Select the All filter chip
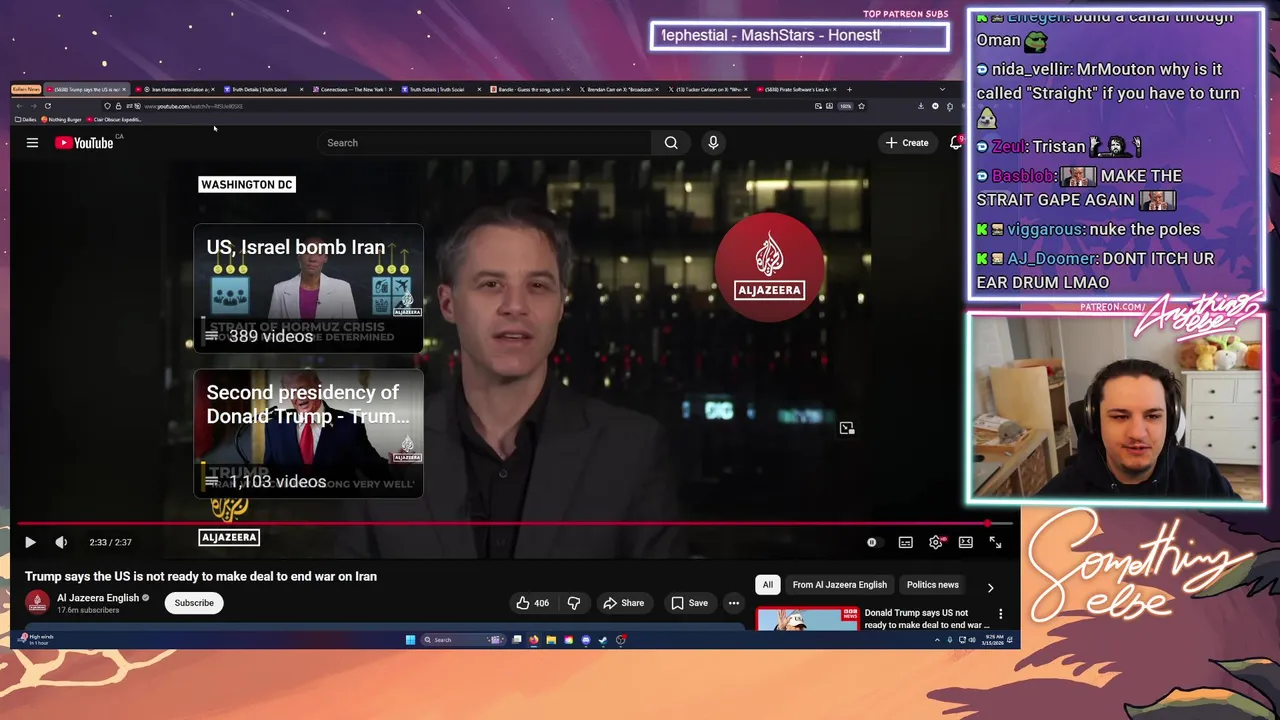The image size is (1280, 720). click(768, 585)
